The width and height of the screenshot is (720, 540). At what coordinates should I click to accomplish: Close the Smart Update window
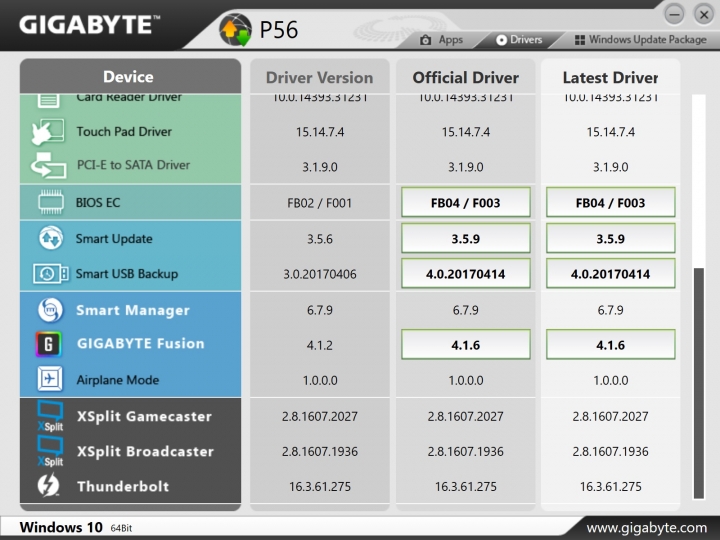pos(703,14)
